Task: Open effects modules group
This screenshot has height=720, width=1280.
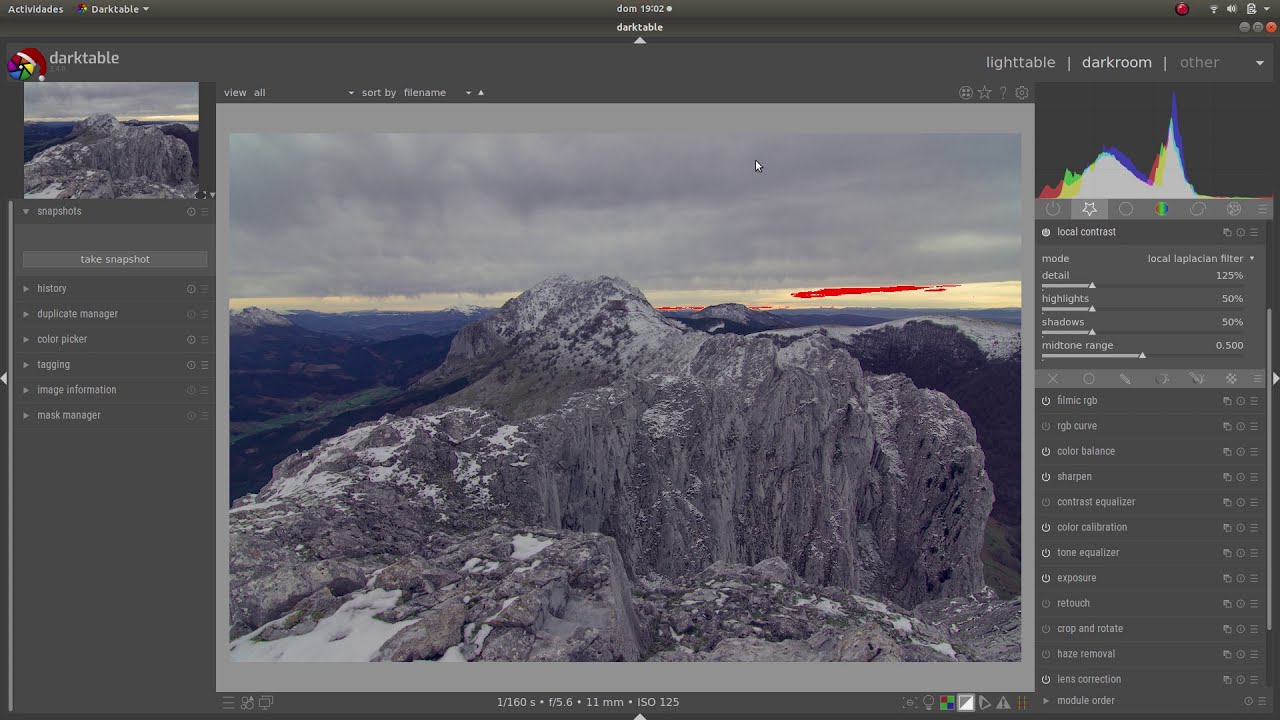Action: coord(1234,209)
